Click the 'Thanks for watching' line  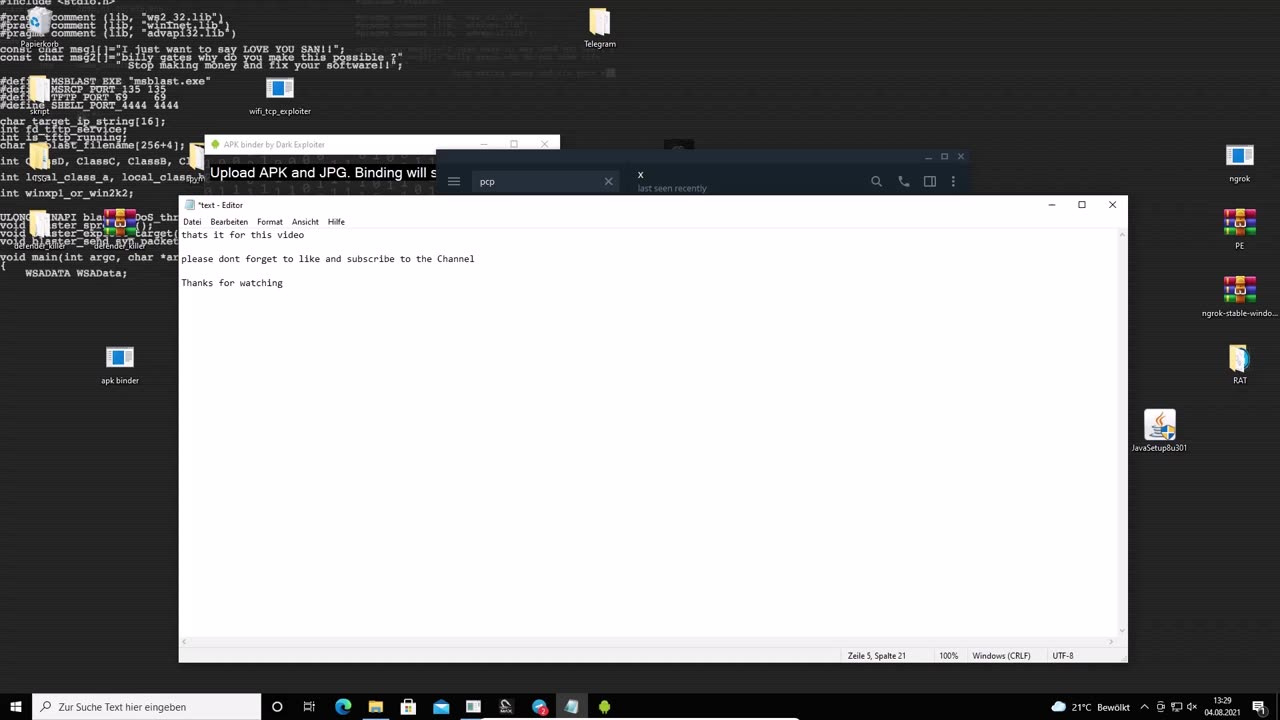[x=232, y=283]
